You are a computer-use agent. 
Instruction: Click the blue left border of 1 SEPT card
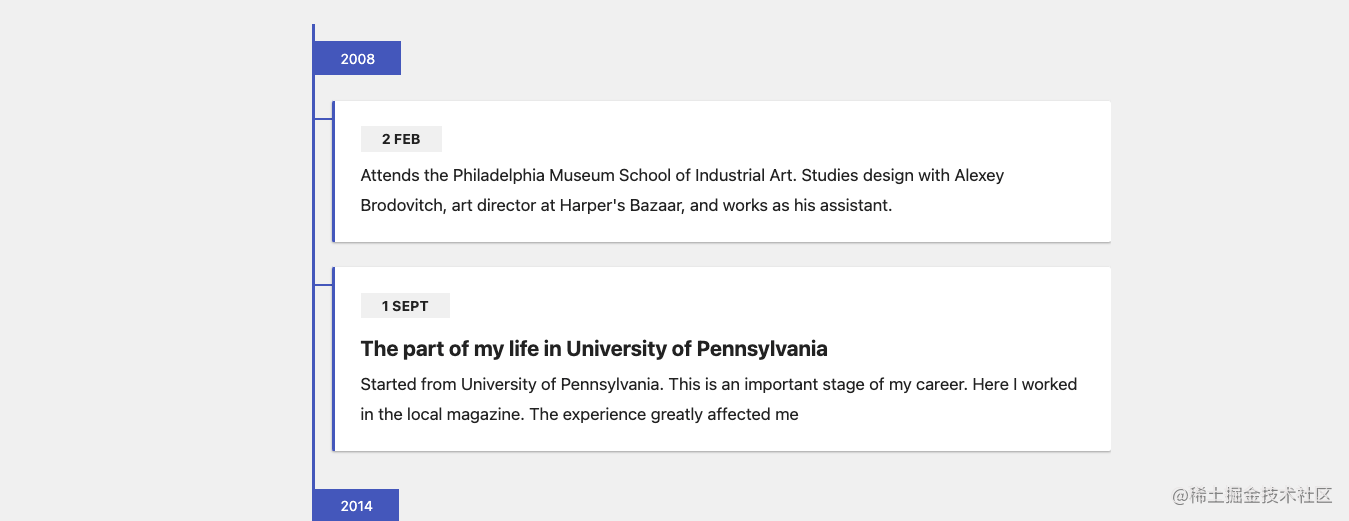click(x=334, y=359)
